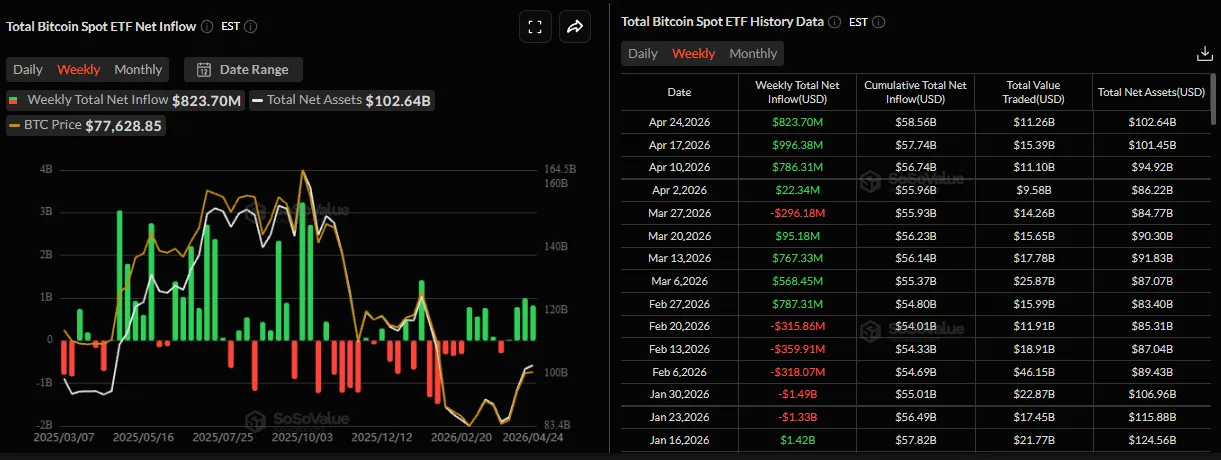Viewport: 1221px width, 460px height.
Task: Open the chart in fullscreen mode
Action: [534, 27]
